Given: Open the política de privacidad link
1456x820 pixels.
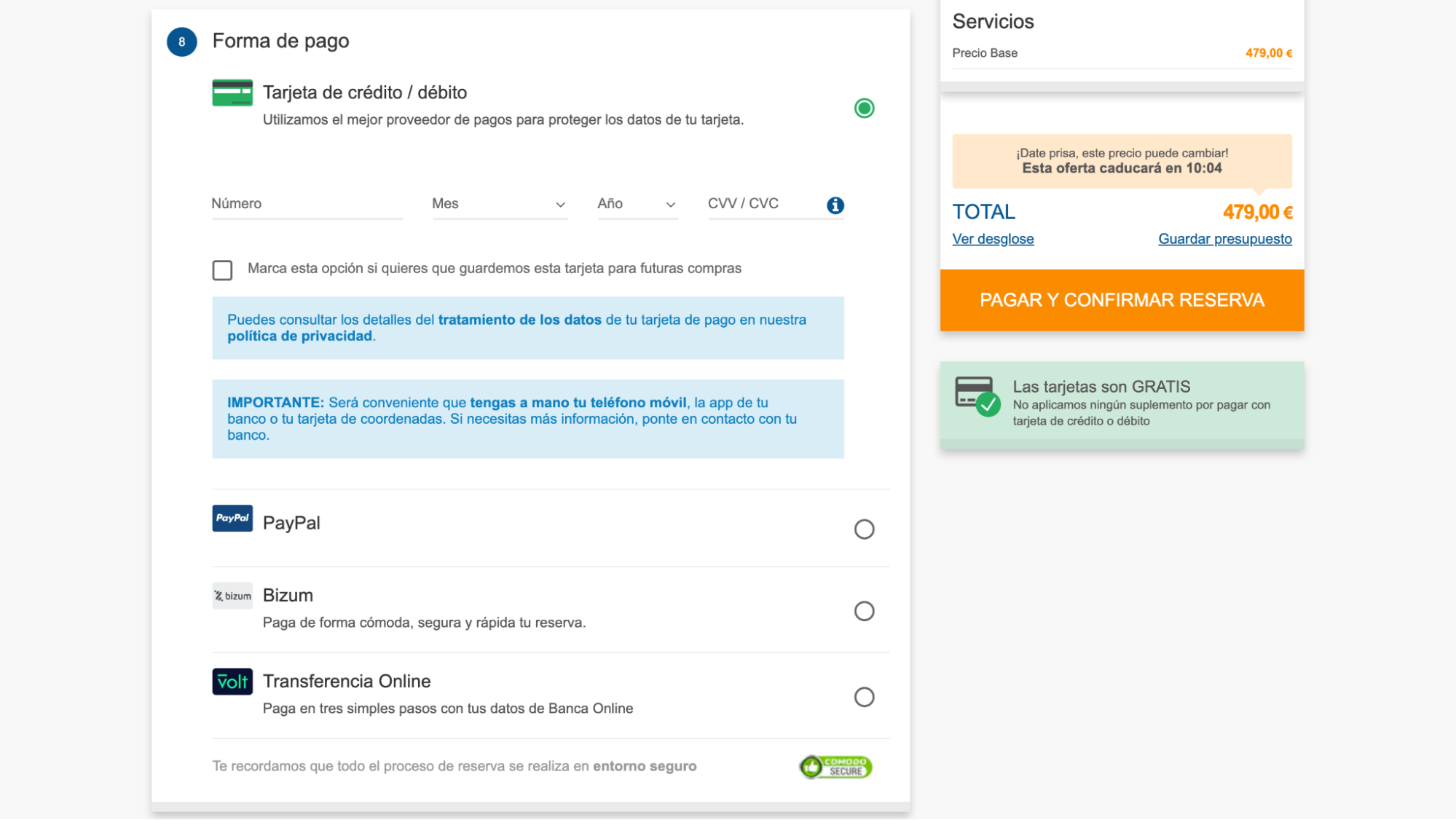Looking at the screenshot, I should (299, 336).
